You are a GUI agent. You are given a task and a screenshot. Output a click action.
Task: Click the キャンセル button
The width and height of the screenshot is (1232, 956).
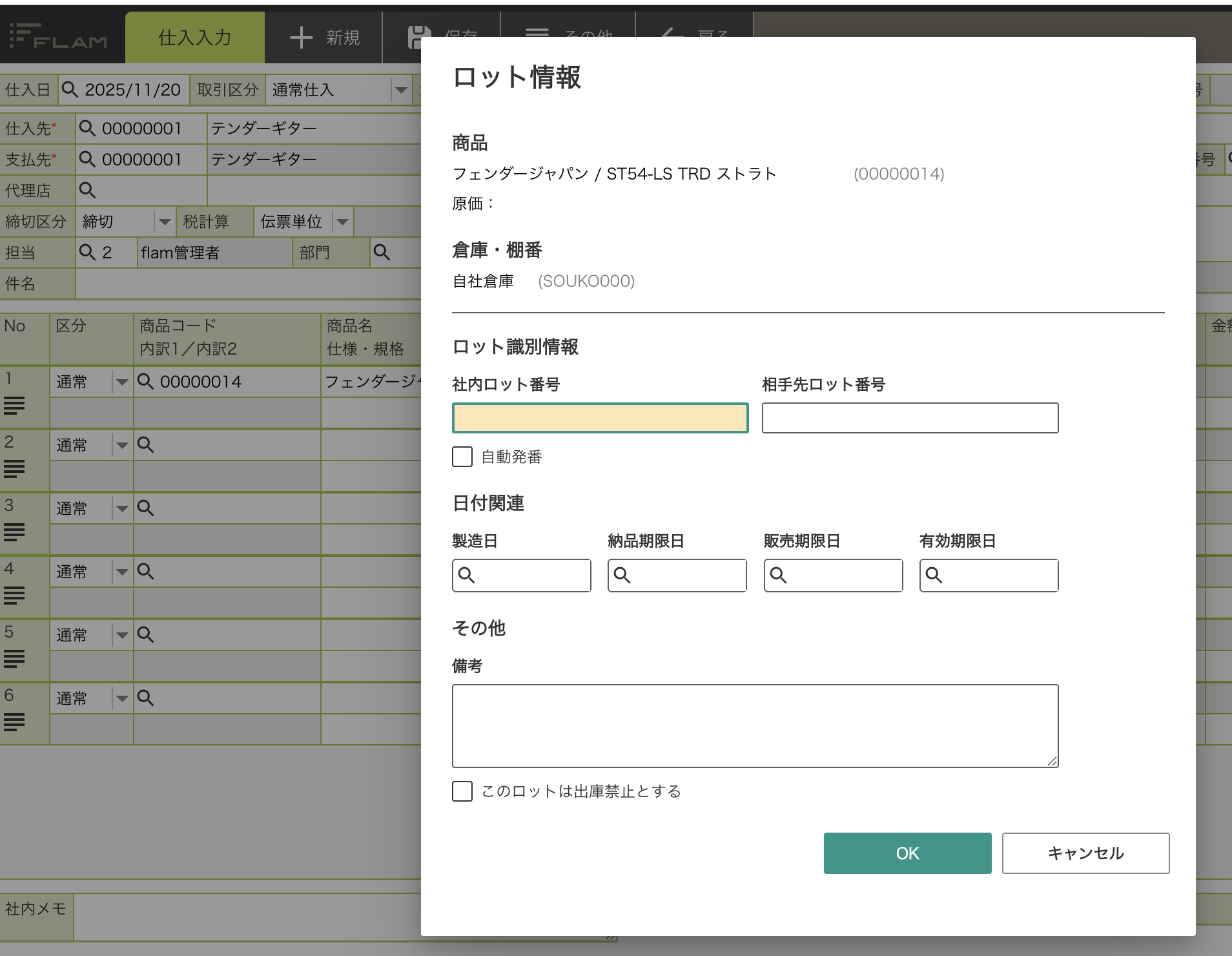1086,853
